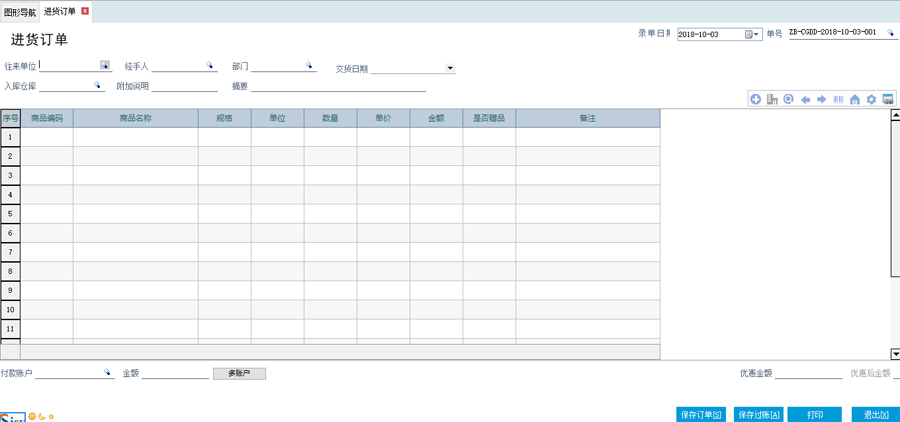Click the 是否赠品 column header
Screen dimensions: 900x422
point(489,118)
